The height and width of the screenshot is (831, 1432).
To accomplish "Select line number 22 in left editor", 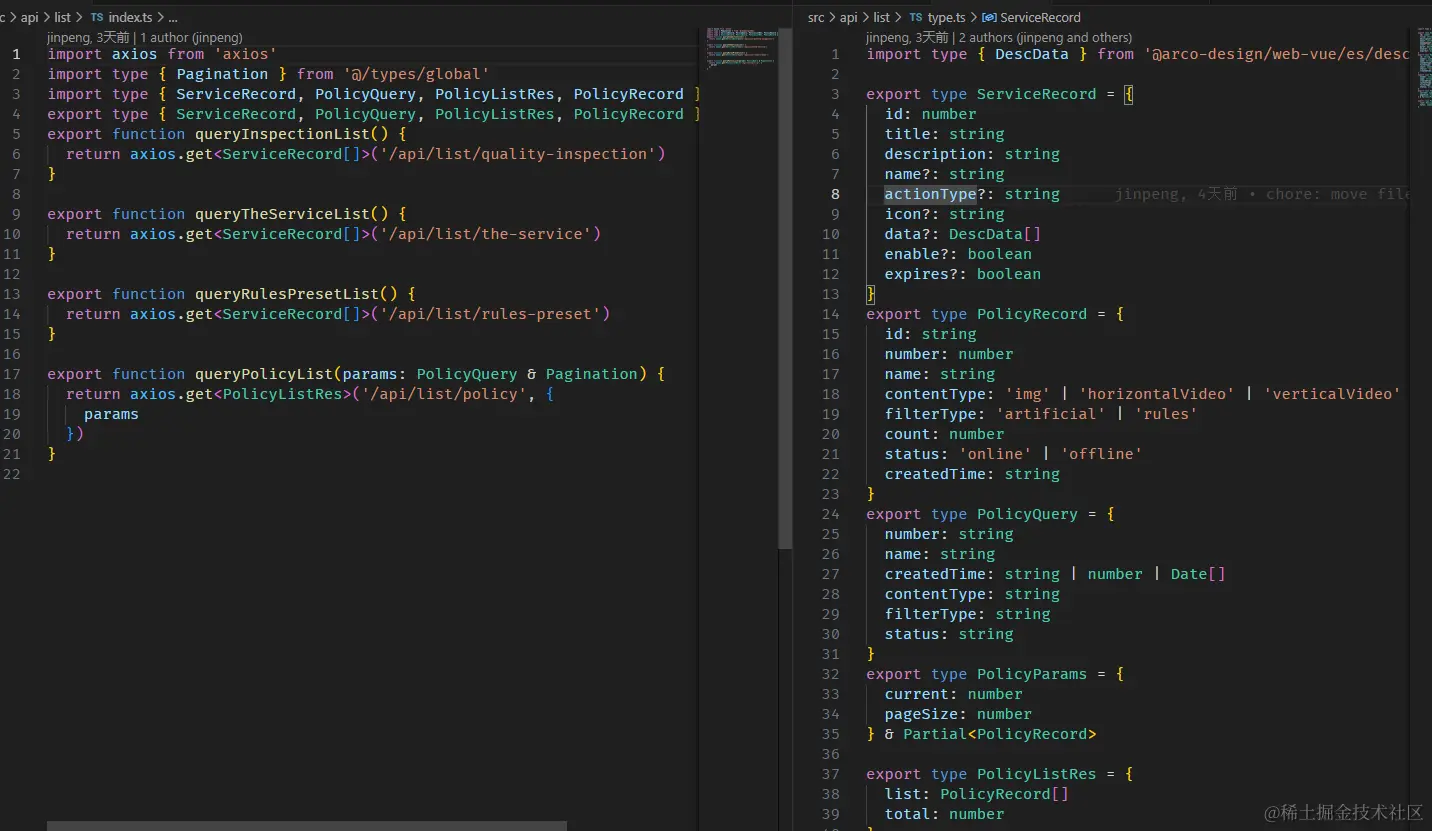I will 12,474.
